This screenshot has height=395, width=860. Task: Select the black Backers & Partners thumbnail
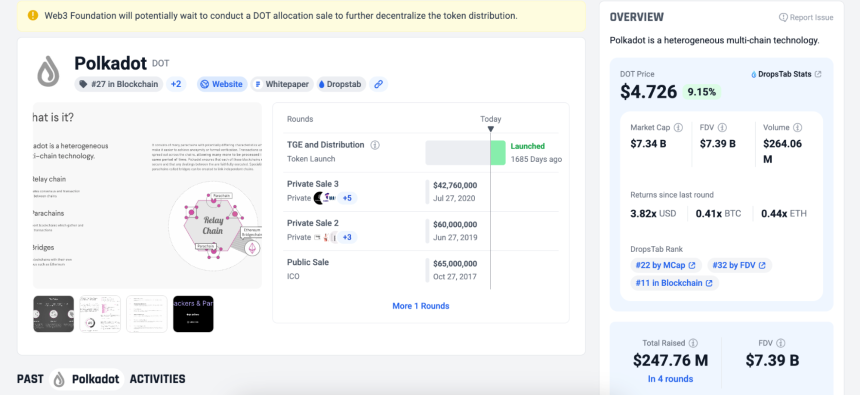(193, 314)
